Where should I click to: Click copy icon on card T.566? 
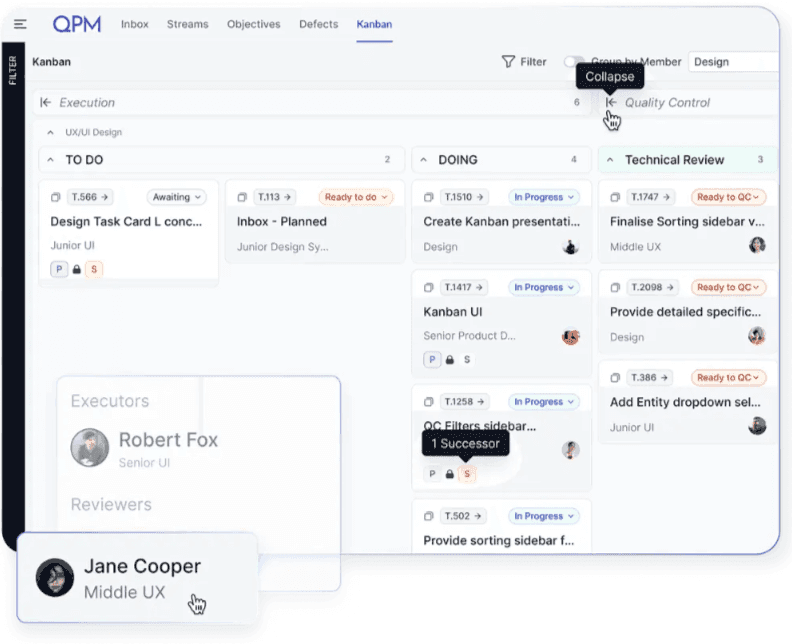pos(56,197)
